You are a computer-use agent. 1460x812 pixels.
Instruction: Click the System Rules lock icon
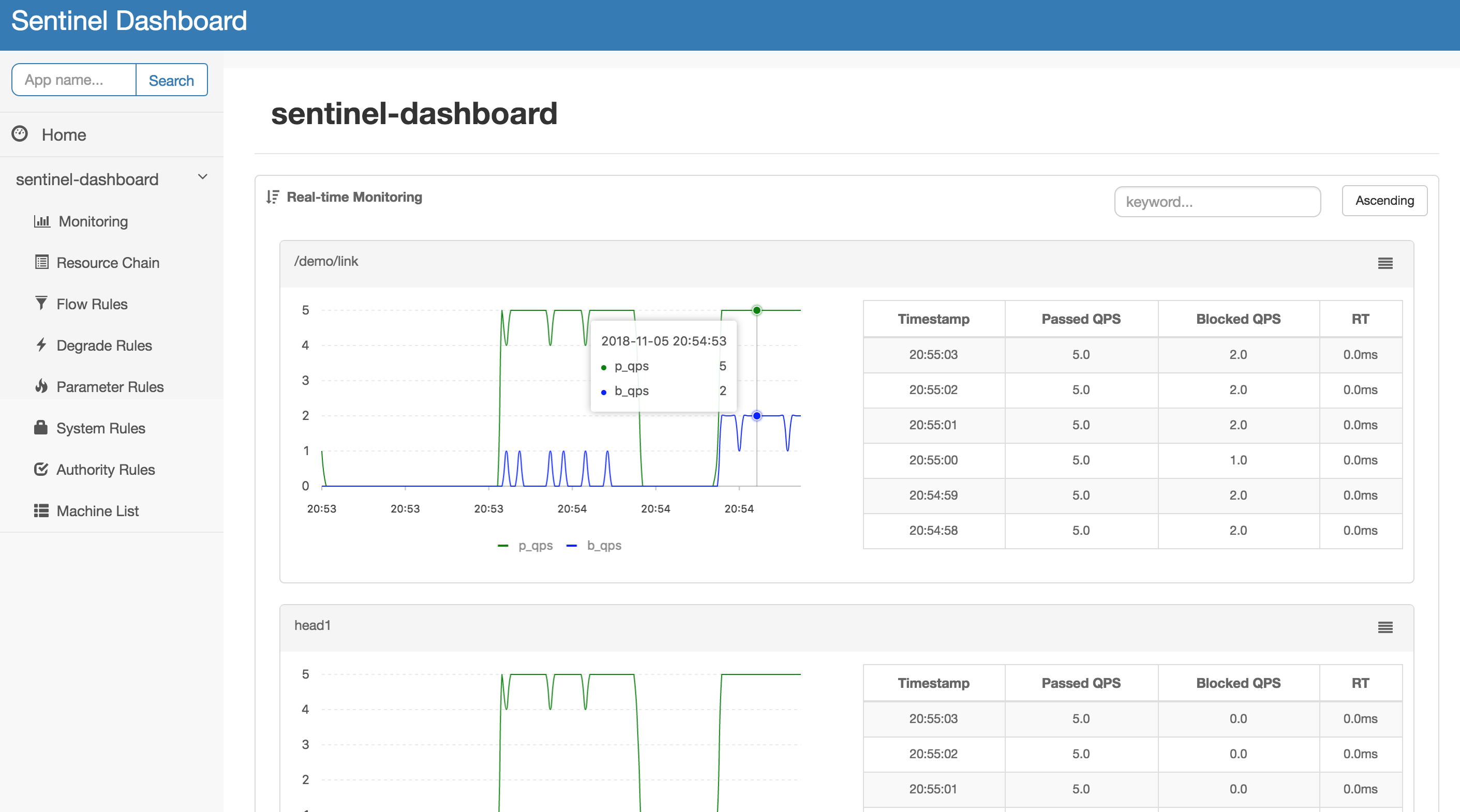coord(41,427)
